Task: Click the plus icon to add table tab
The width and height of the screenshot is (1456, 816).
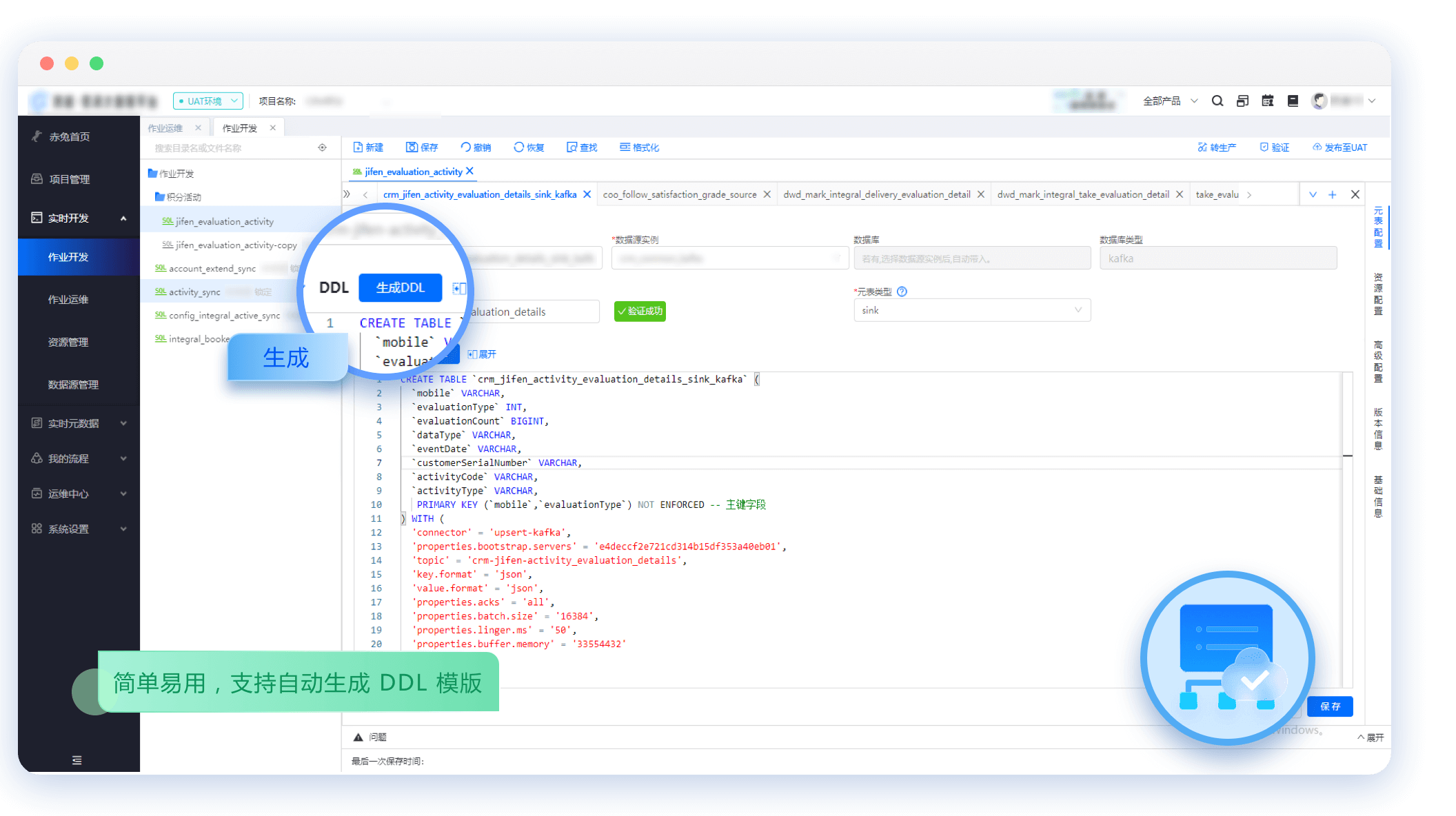Action: pos(1333,194)
